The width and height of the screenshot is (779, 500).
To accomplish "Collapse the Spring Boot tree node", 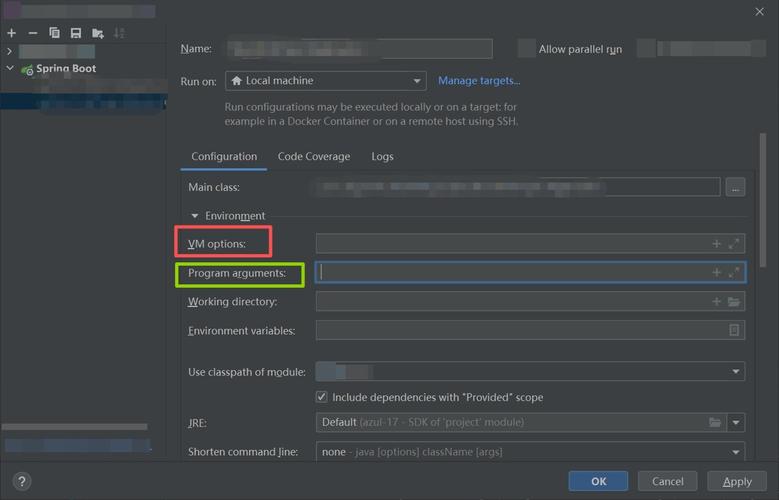I will click(11, 69).
